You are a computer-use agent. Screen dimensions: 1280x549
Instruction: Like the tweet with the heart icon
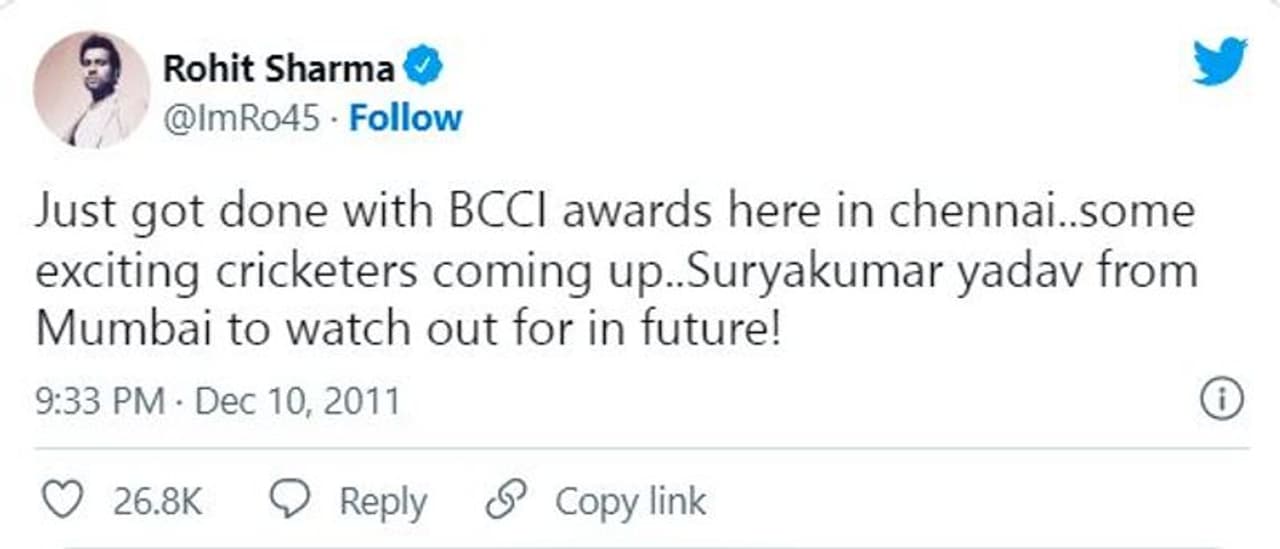(x=64, y=501)
